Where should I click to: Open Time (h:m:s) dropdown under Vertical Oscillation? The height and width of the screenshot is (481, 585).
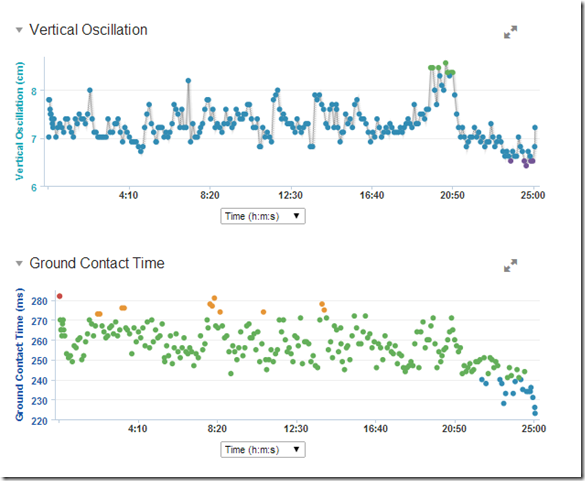pyautogui.click(x=263, y=216)
